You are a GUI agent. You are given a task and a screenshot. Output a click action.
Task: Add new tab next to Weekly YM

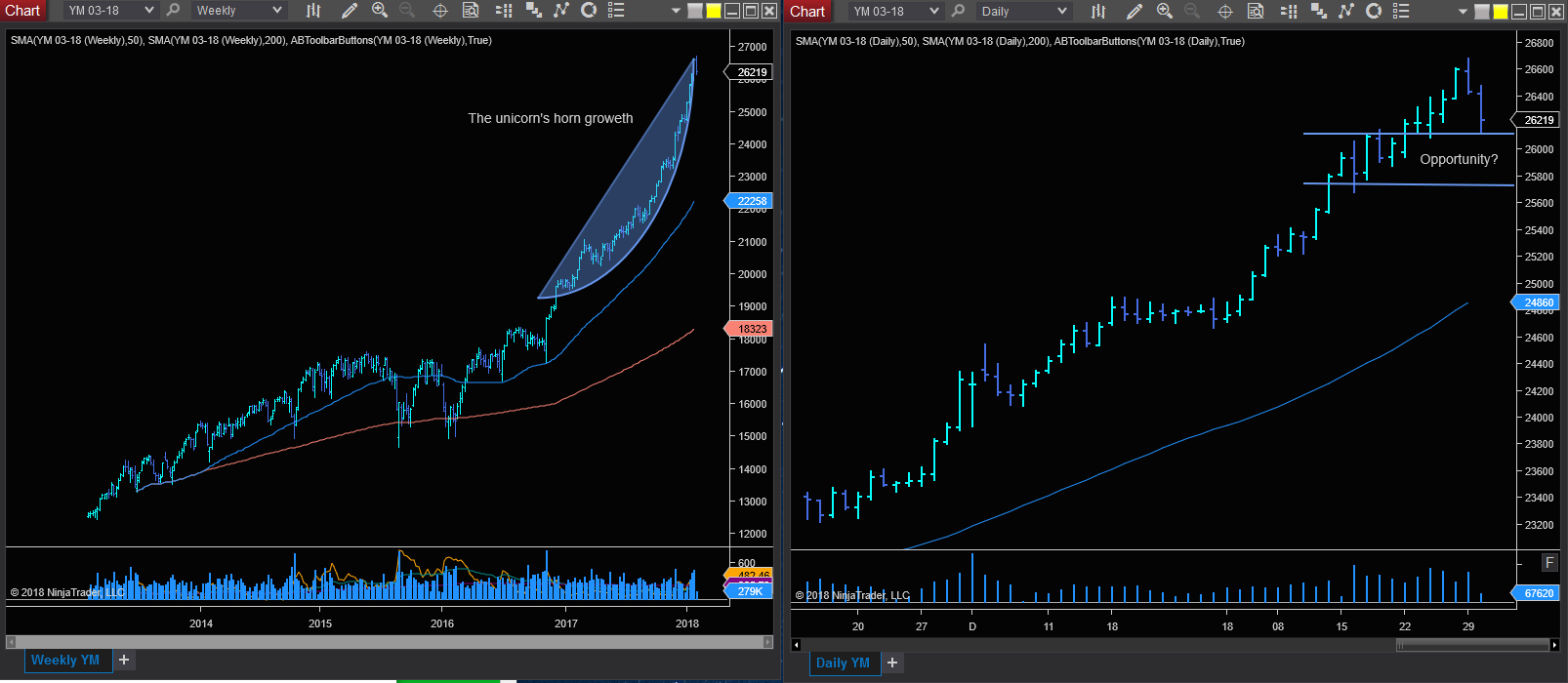[x=124, y=660]
